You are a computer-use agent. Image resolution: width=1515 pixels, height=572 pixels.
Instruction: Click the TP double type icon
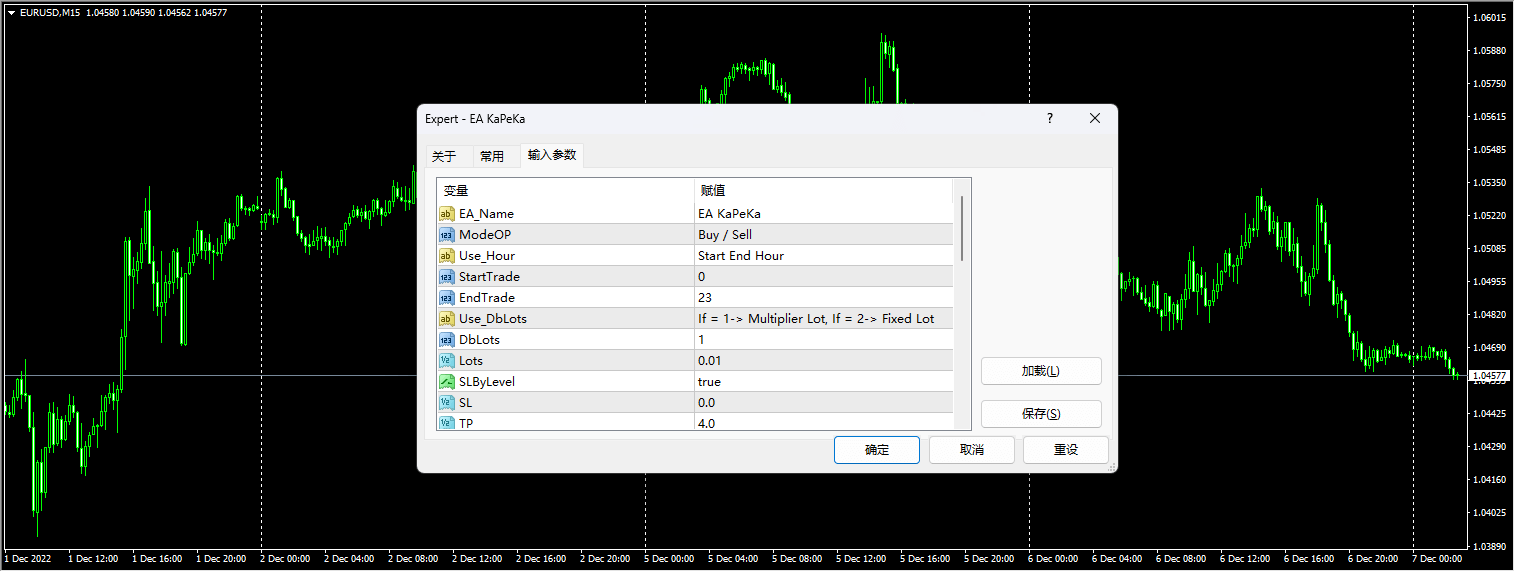(x=446, y=423)
